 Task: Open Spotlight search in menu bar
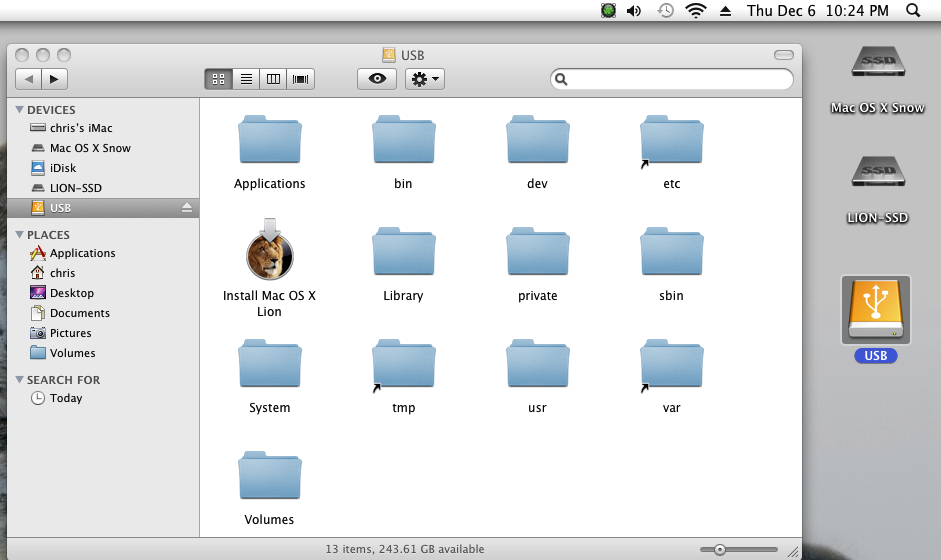click(x=913, y=11)
